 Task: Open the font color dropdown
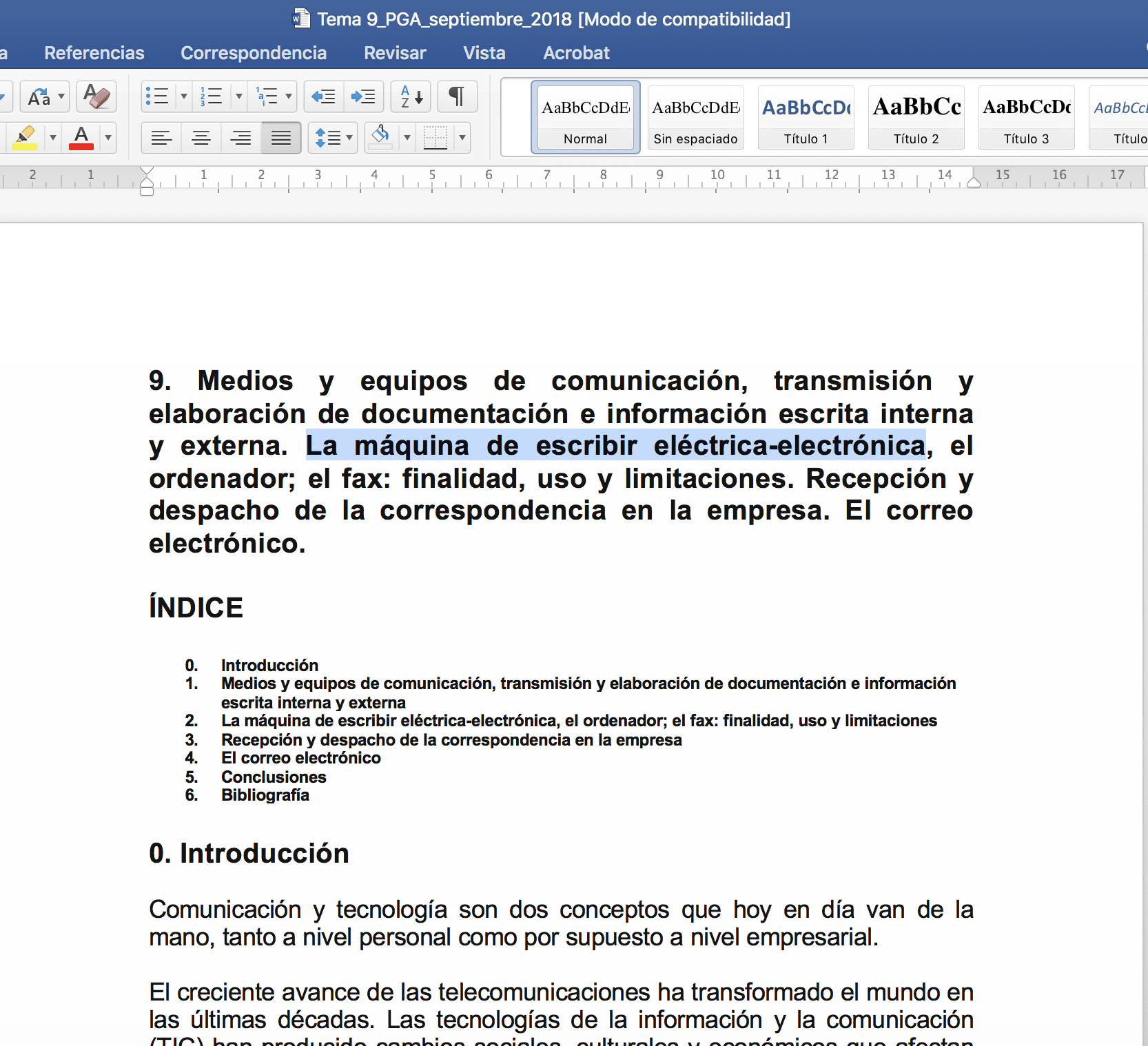coord(108,138)
